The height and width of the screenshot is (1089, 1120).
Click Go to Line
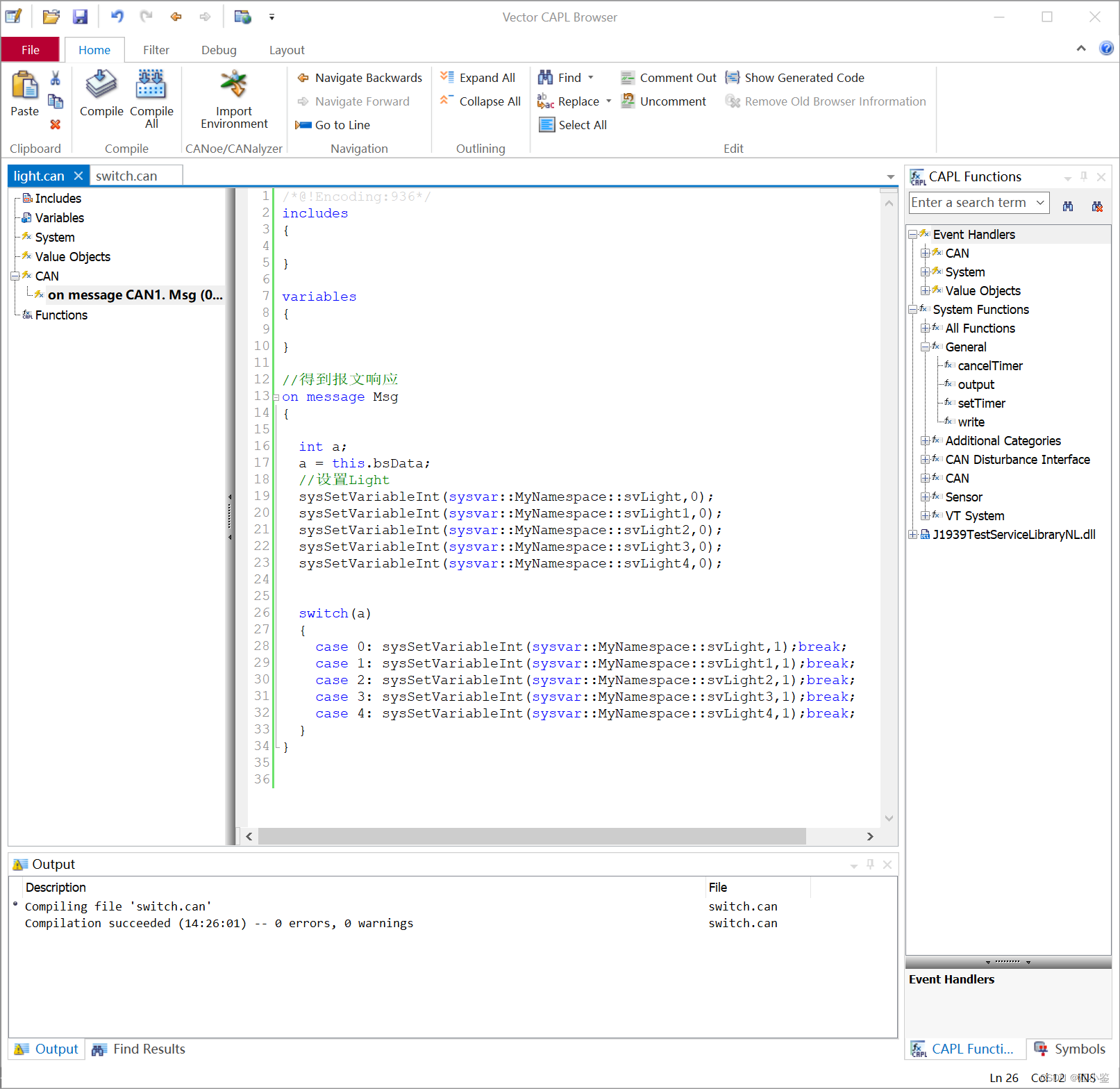point(333,125)
